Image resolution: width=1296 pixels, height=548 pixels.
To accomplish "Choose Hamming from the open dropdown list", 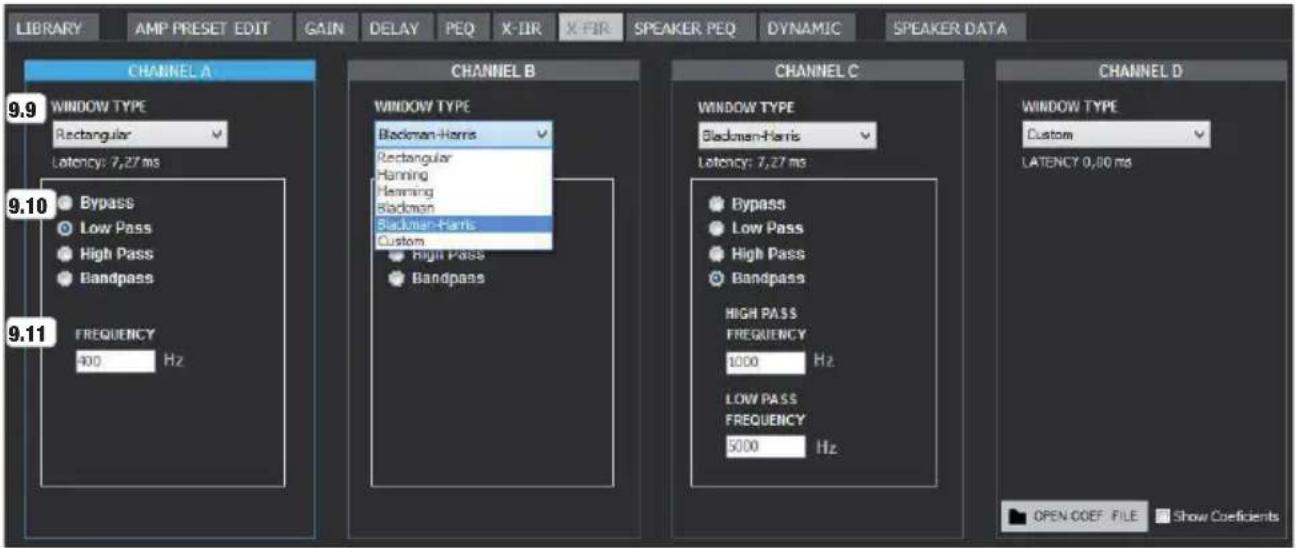I will (462, 190).
